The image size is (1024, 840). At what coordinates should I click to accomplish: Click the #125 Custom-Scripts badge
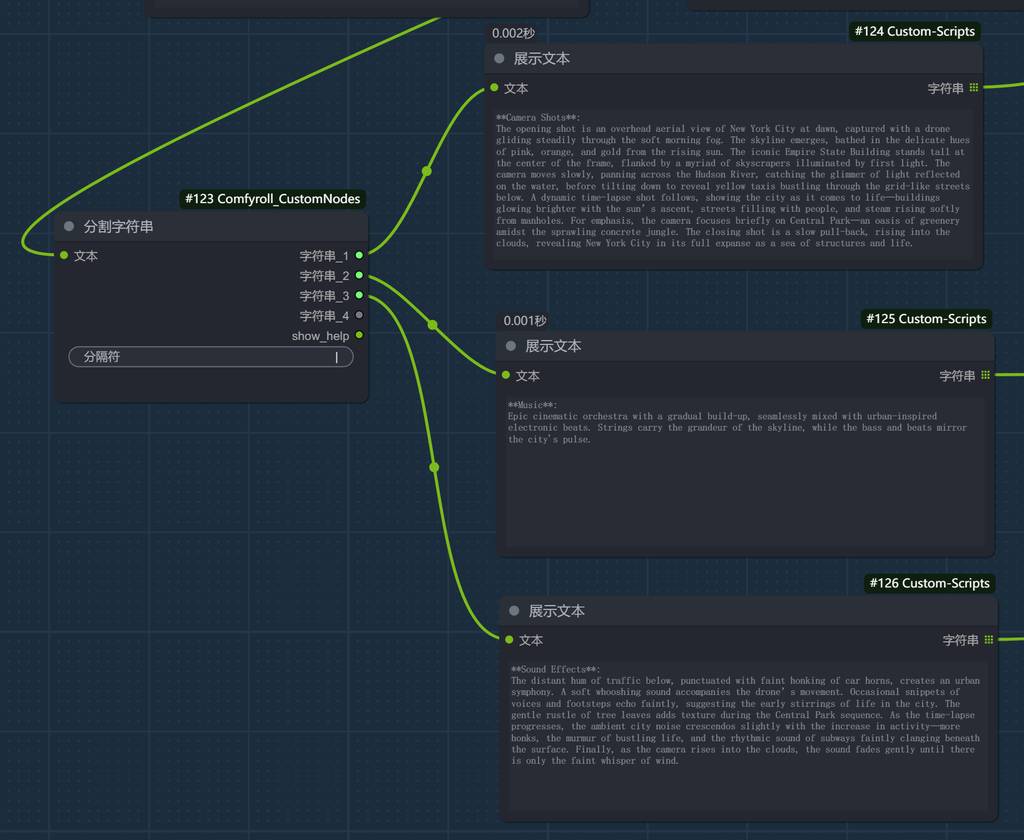(927, 319)
